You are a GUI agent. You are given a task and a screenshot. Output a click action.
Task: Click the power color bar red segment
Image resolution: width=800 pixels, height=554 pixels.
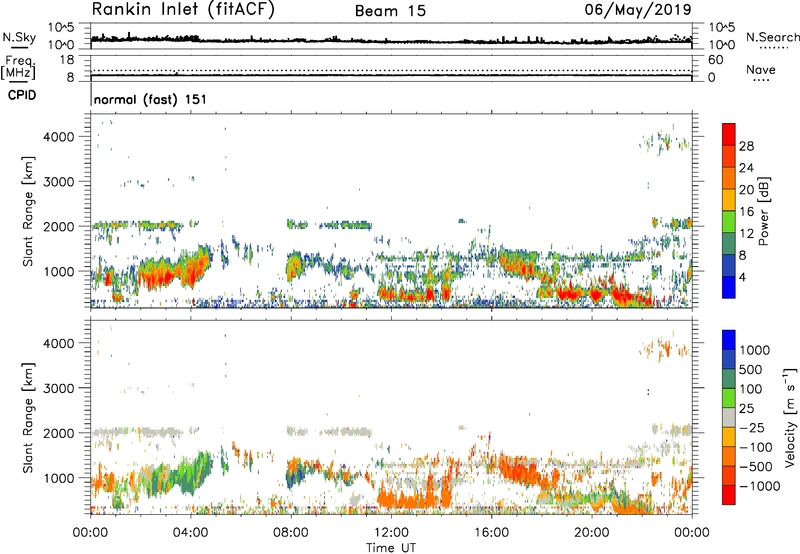[729, 134]
